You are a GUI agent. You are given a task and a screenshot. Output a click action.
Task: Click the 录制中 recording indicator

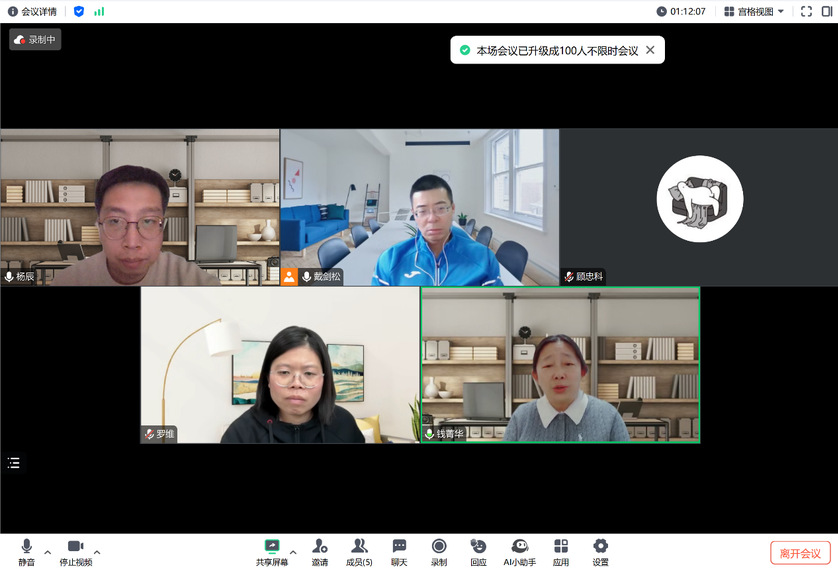(x=35, y=40)
